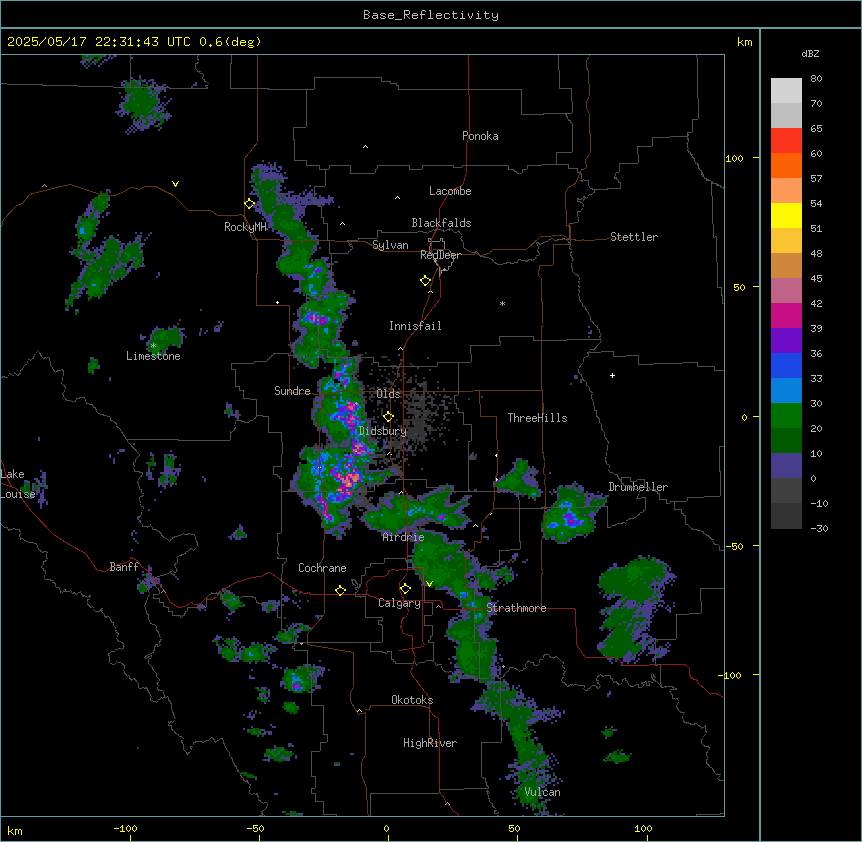Click the Sylvan label

pos(390,245)
